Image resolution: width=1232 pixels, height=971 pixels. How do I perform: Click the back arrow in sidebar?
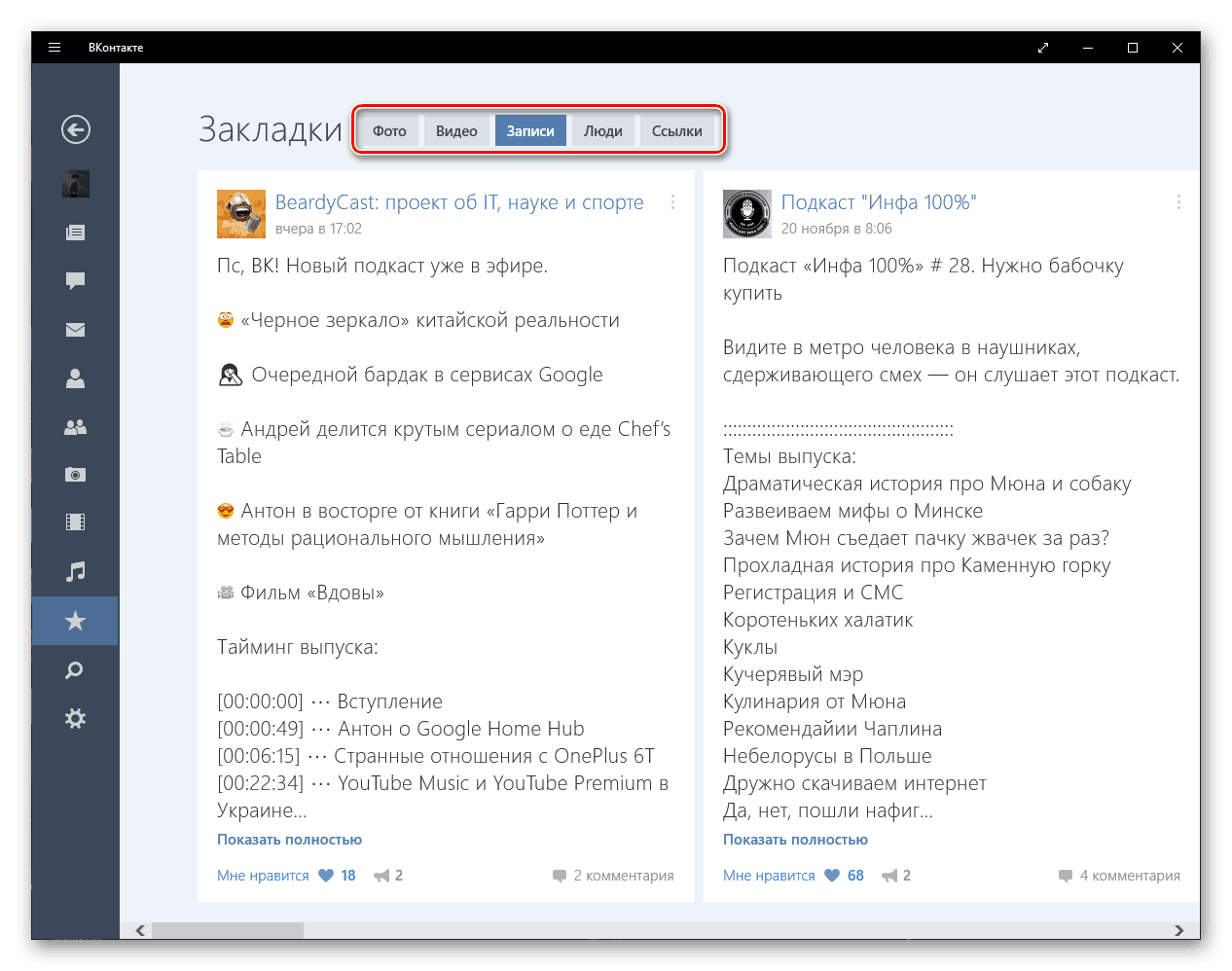[x=76, y=129]
